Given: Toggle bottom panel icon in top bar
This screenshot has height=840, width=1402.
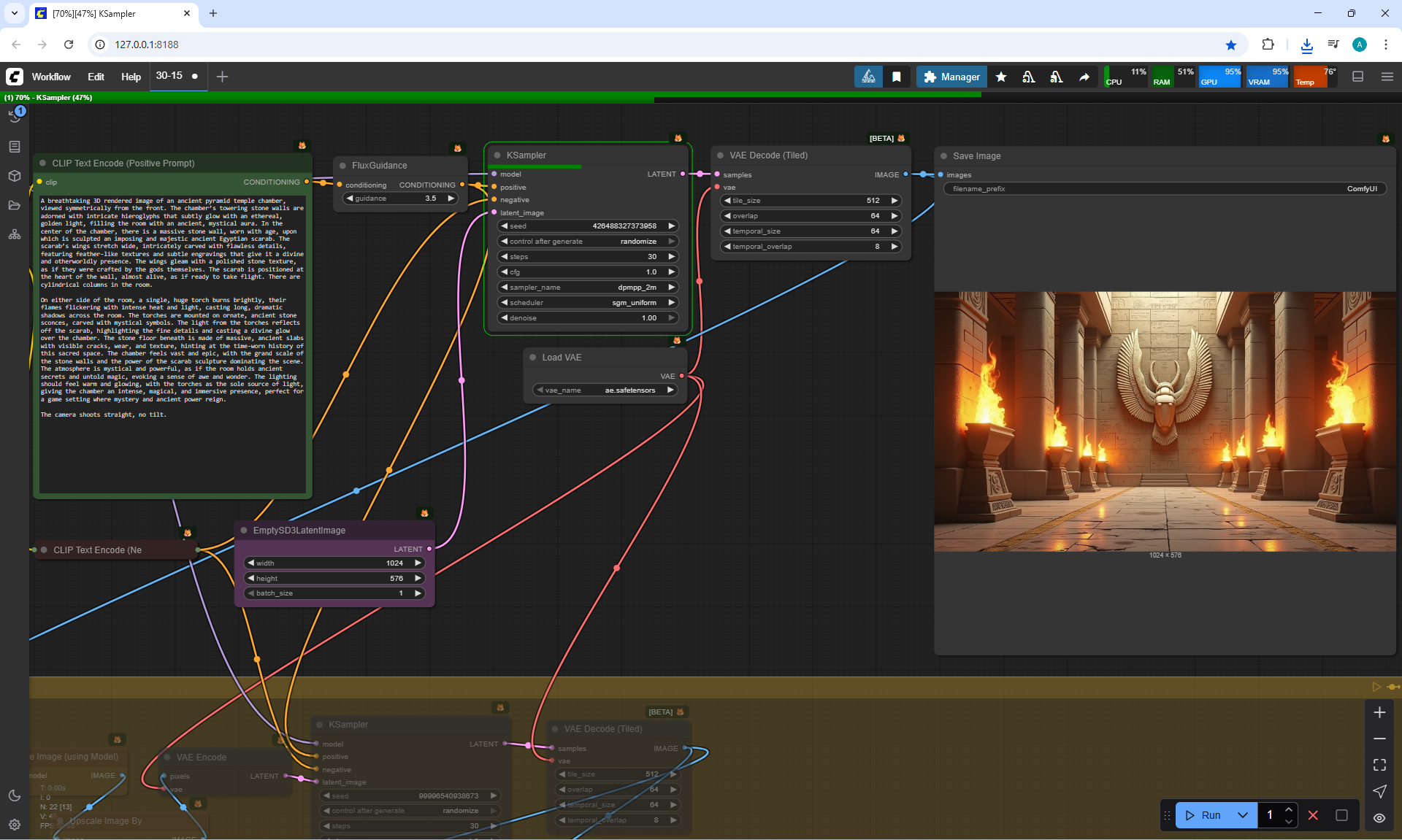Looking at the screenshot, I should coord(1358,77).
